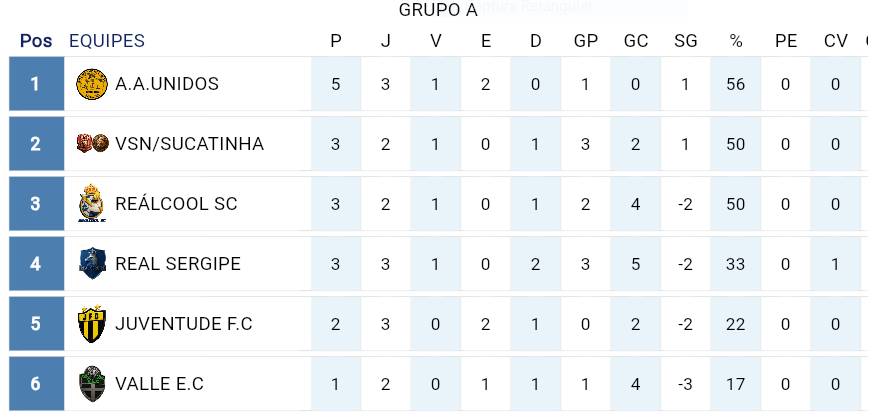Click the JUVENTUDE F.C striped badge
Screen dimensions: 869x419
tap(92, 324)
